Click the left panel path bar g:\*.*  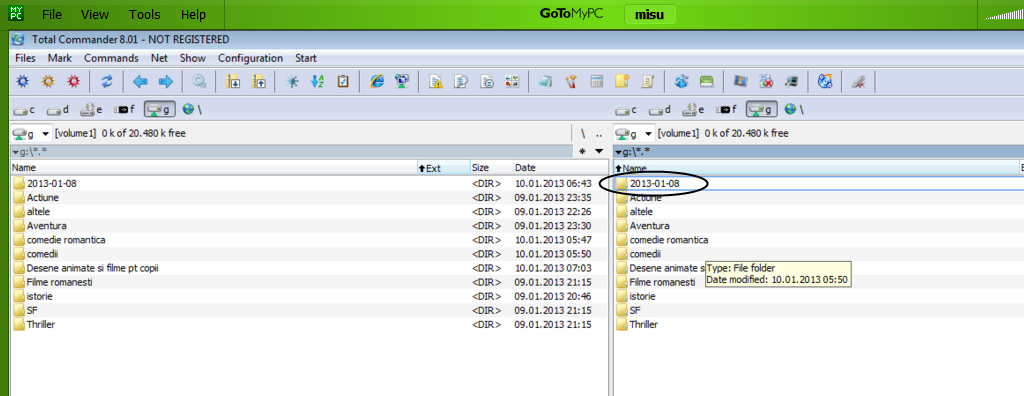(293, 152)
